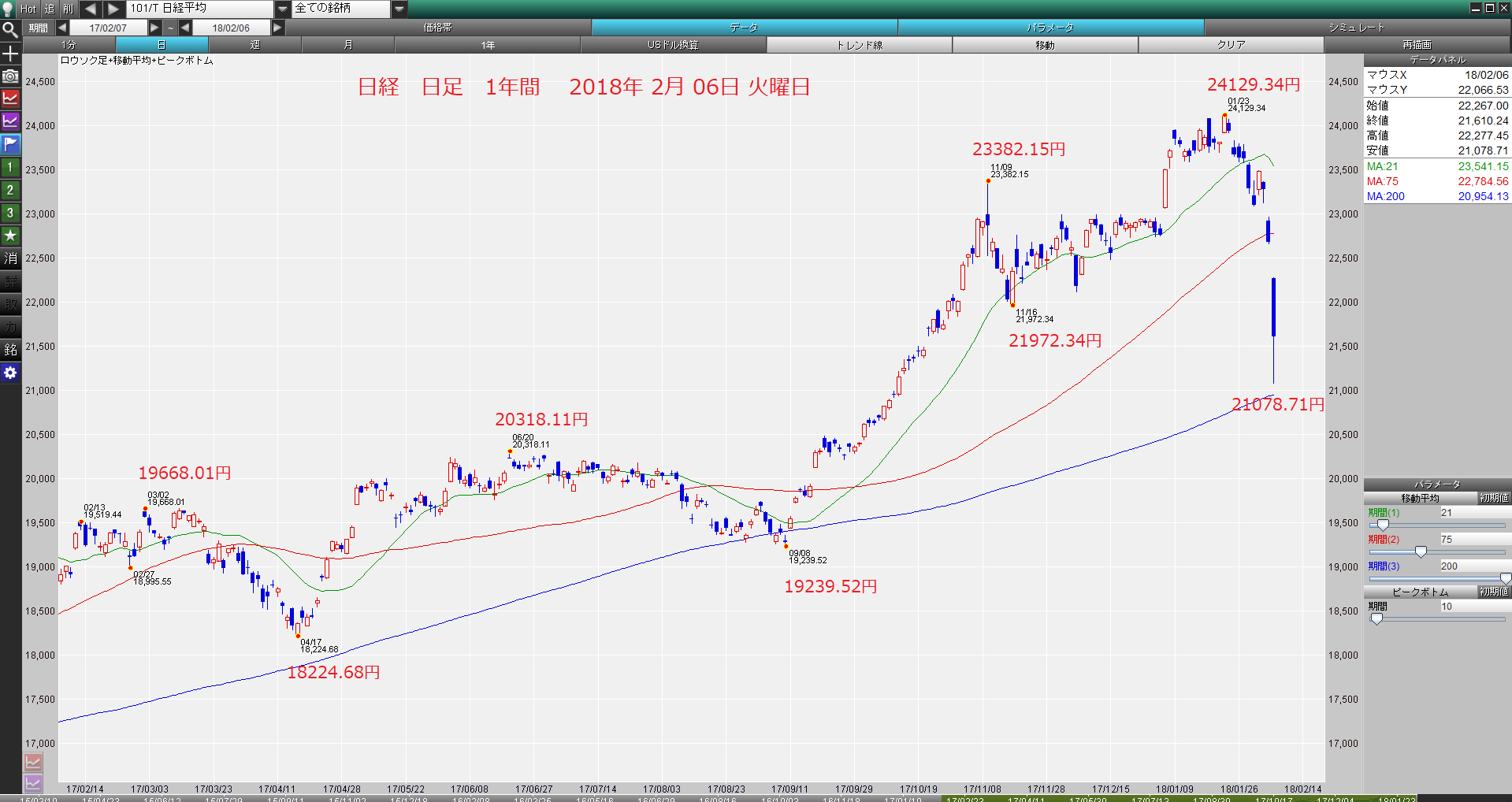Click the 削 delete button
The width and height of the screenshot is (1512, 802).
[69, 9]
